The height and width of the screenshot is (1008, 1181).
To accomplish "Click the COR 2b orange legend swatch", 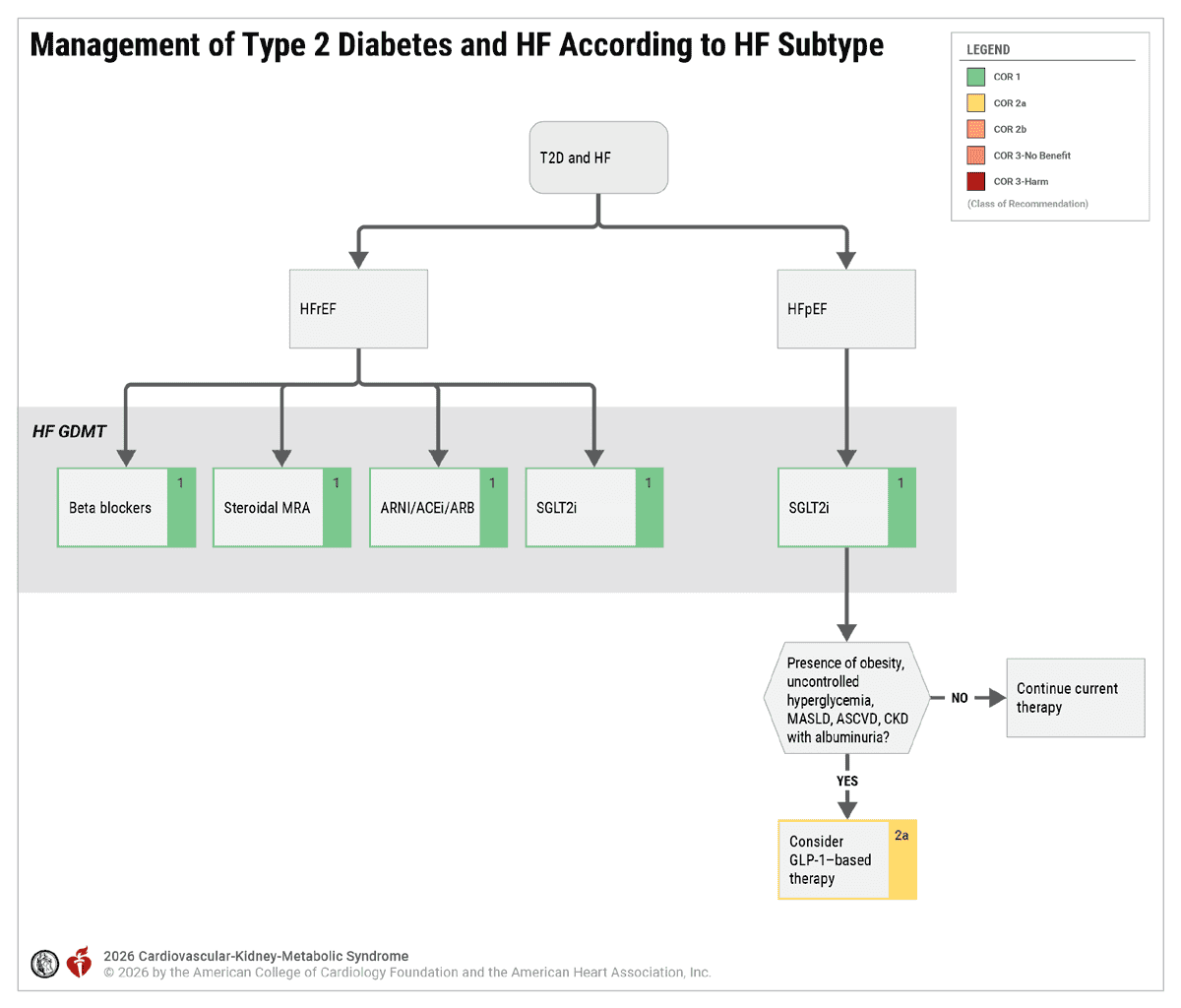I will 975,129.
